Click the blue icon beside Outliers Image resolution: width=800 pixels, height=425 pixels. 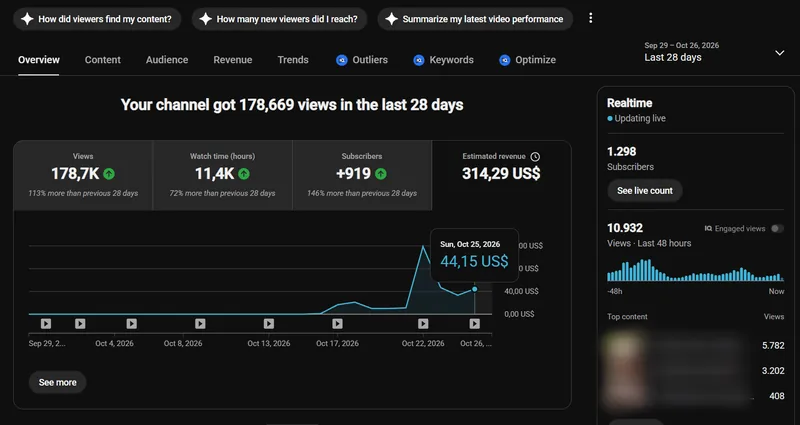point(342,60)
